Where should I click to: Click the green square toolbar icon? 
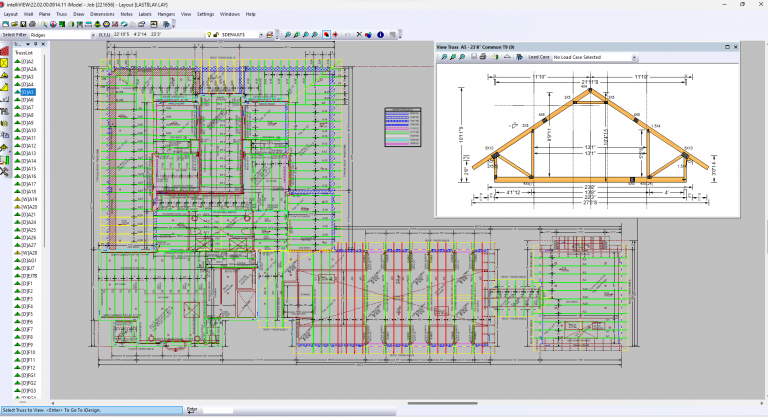coord(62,24)
